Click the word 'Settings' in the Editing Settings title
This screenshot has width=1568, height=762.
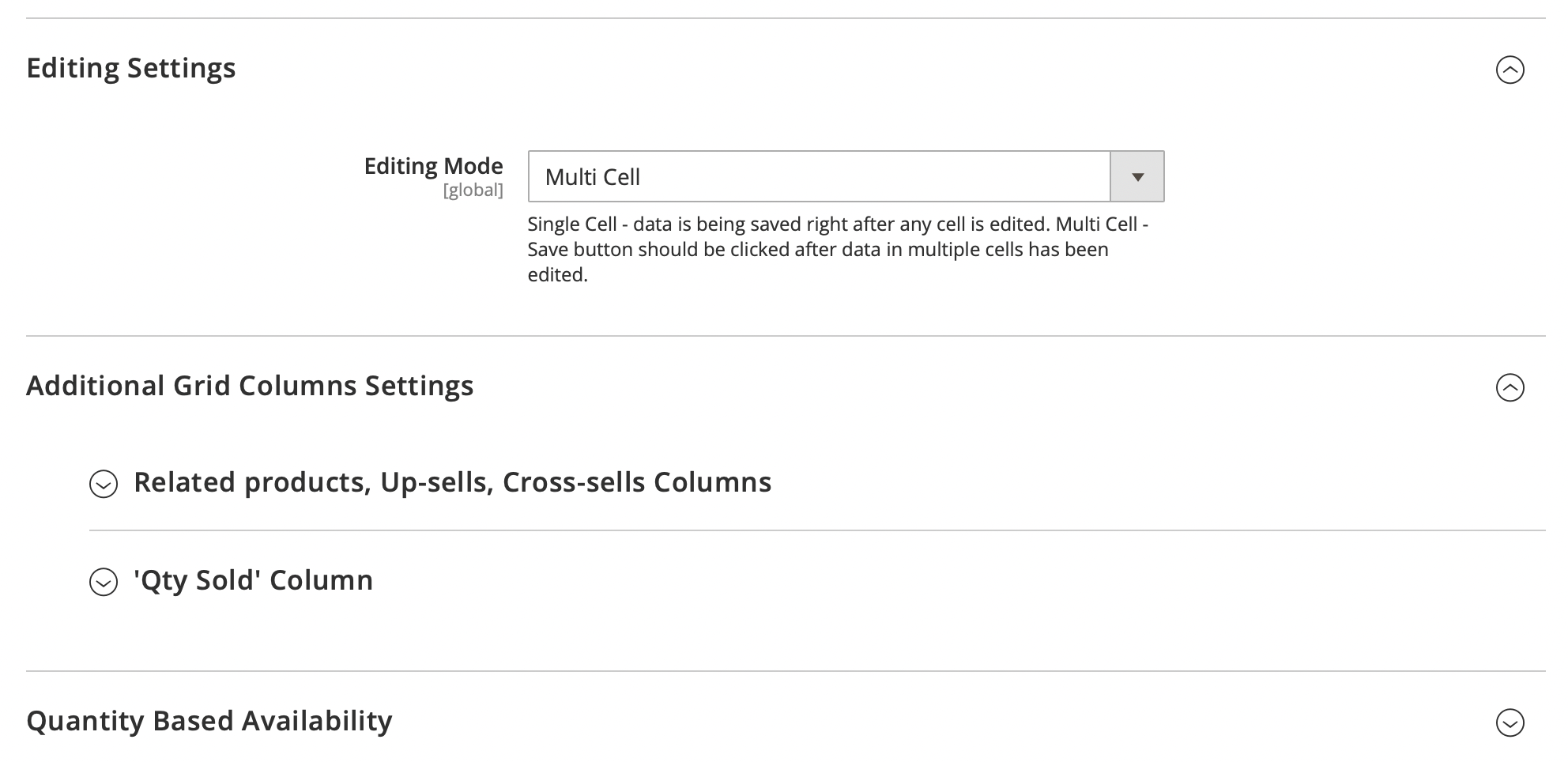click(x=181, y=68)
